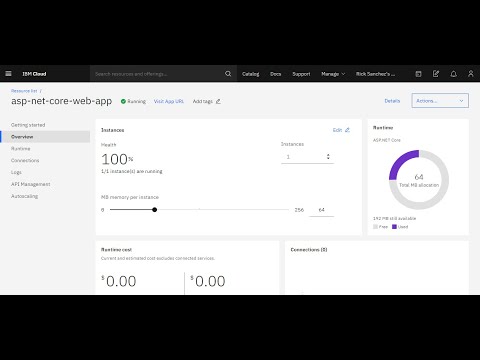480x360 pixels.
Task: Click the 'Runtime cost' heading
Action: coord(116,250)
